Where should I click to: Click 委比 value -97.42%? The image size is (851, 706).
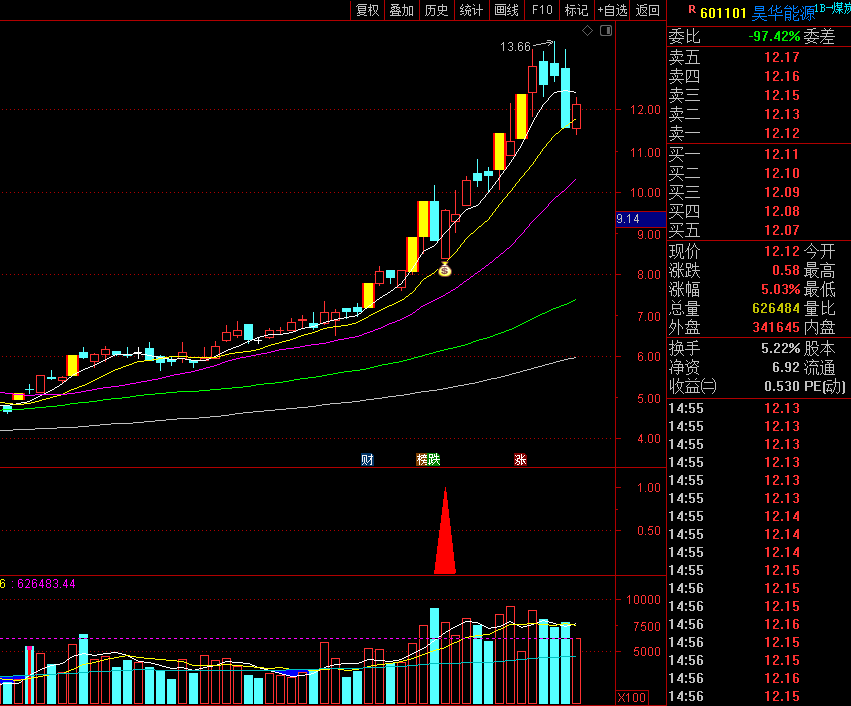click(x=774, y=36)
